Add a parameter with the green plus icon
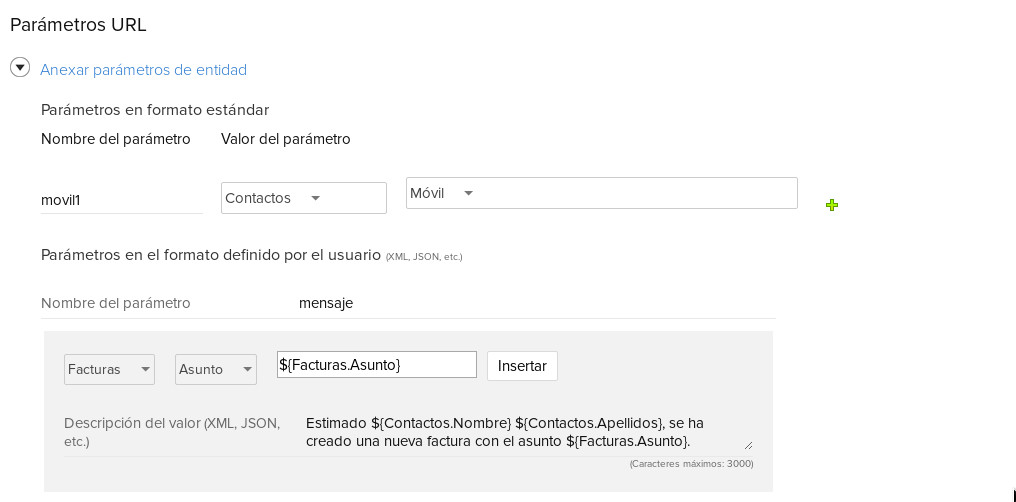Viewport: 1016px width, 502px height. tap(831, 205)
